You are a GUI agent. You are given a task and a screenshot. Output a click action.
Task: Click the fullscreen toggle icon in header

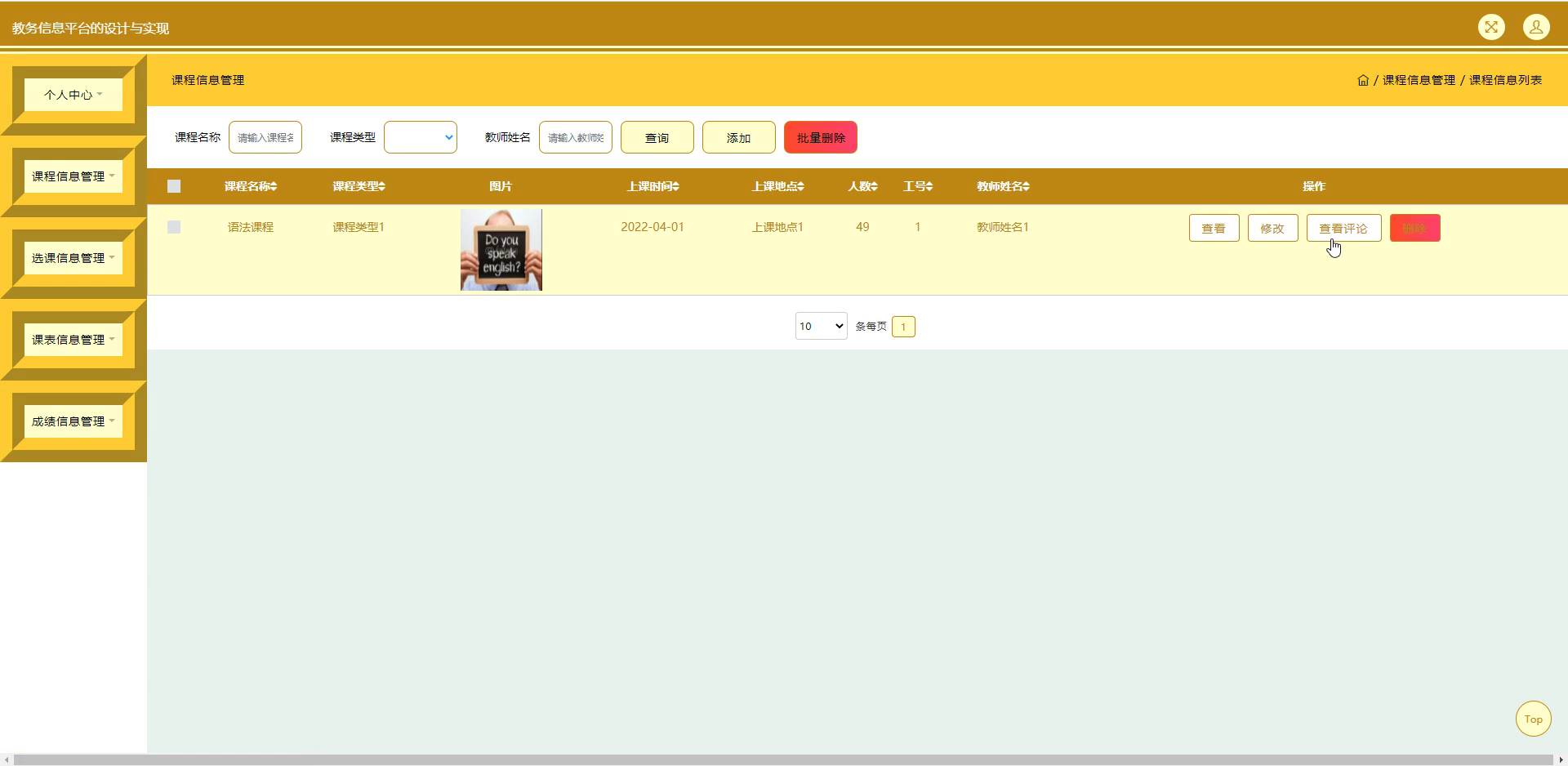coord(1491,27)
